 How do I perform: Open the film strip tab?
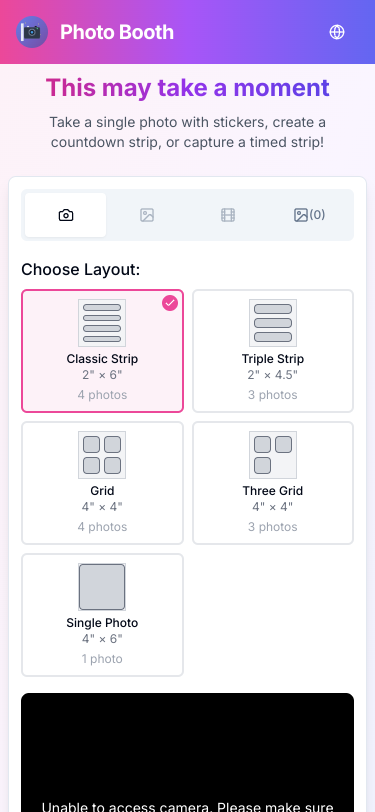pos(228,215)
